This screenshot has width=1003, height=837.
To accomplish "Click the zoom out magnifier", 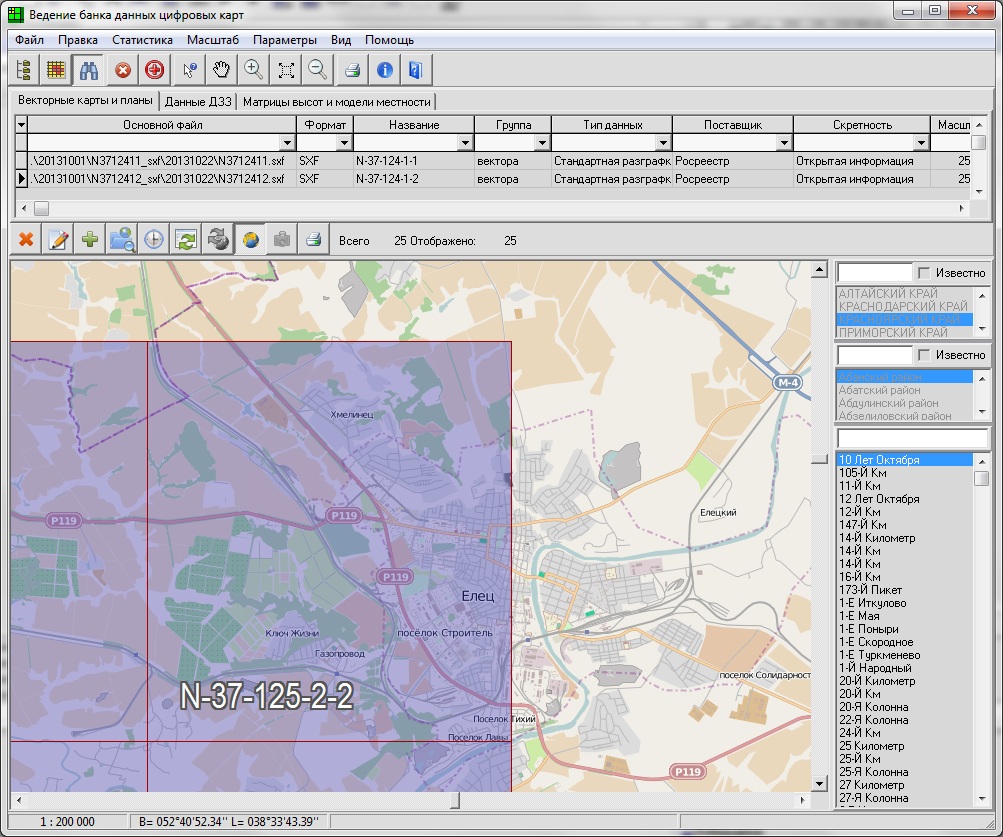I will pos(317,70).
